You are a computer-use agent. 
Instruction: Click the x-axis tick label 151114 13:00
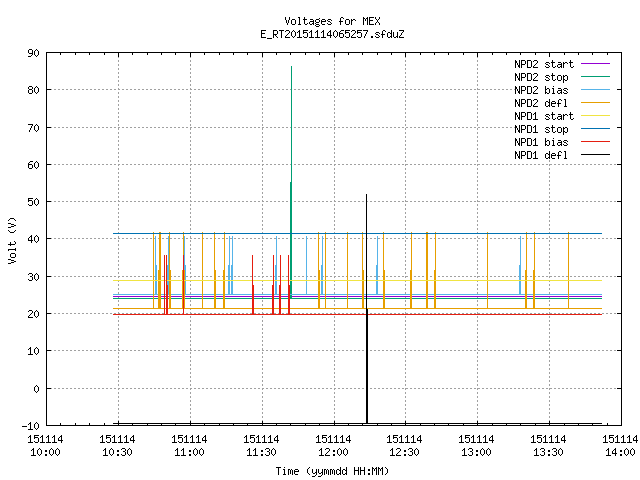click(x=476, y=446)
